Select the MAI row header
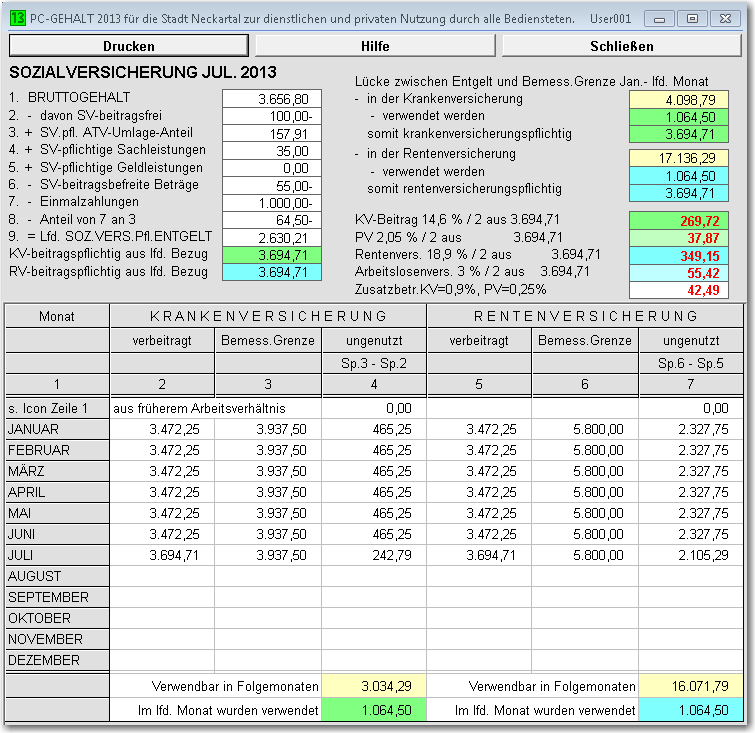This screenshot has width=755, height=733. click(57, 513)
